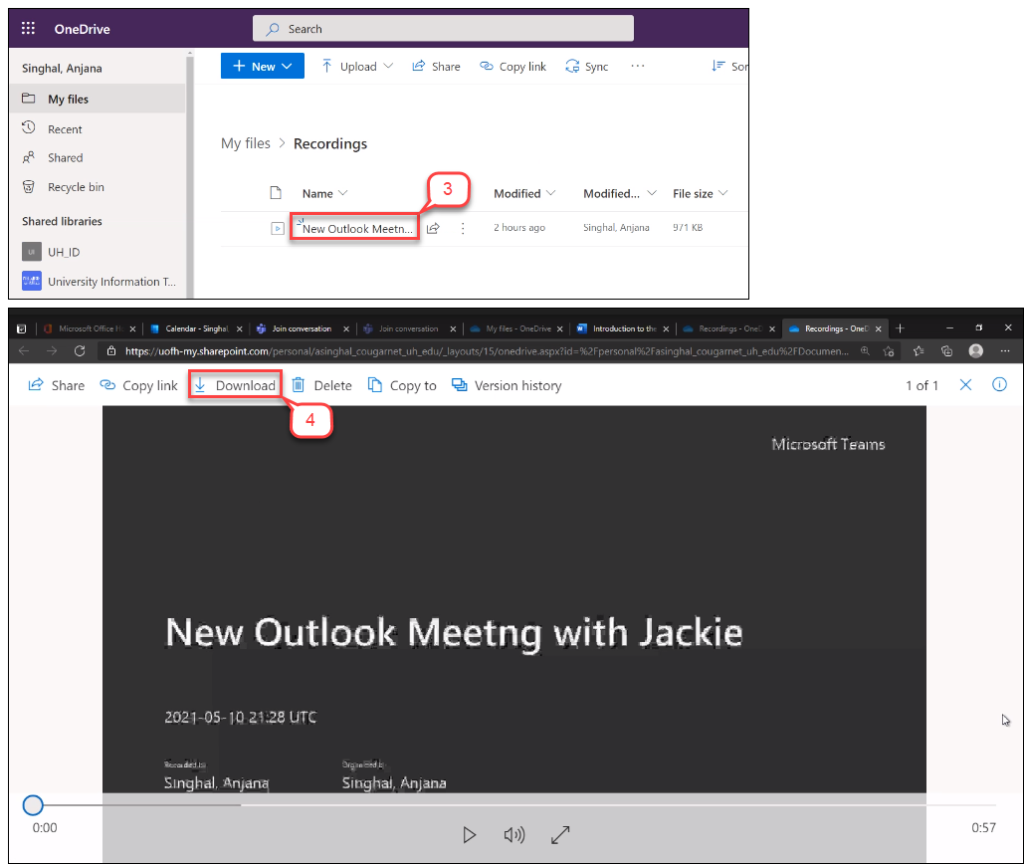Mute the video using the speaker icon
The width and height of the screenshot is (1024, 864).
pos(514,834)
